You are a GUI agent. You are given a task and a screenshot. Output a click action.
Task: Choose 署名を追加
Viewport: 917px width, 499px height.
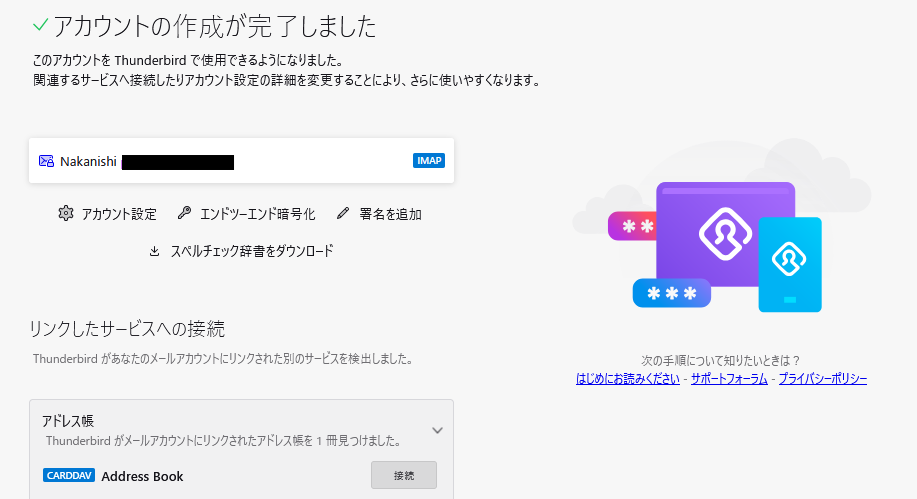tap(390, 214)
